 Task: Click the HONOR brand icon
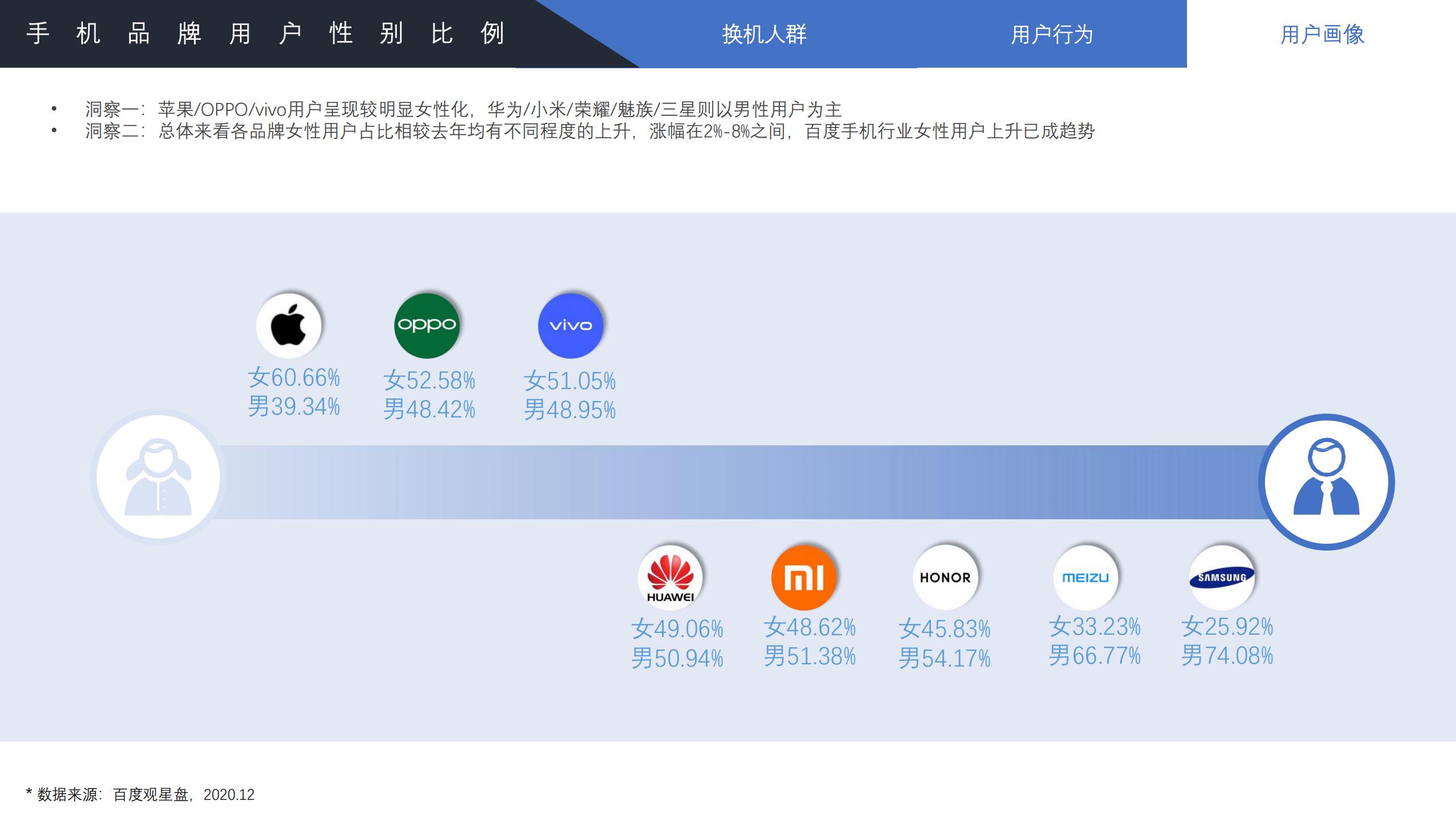946,577
